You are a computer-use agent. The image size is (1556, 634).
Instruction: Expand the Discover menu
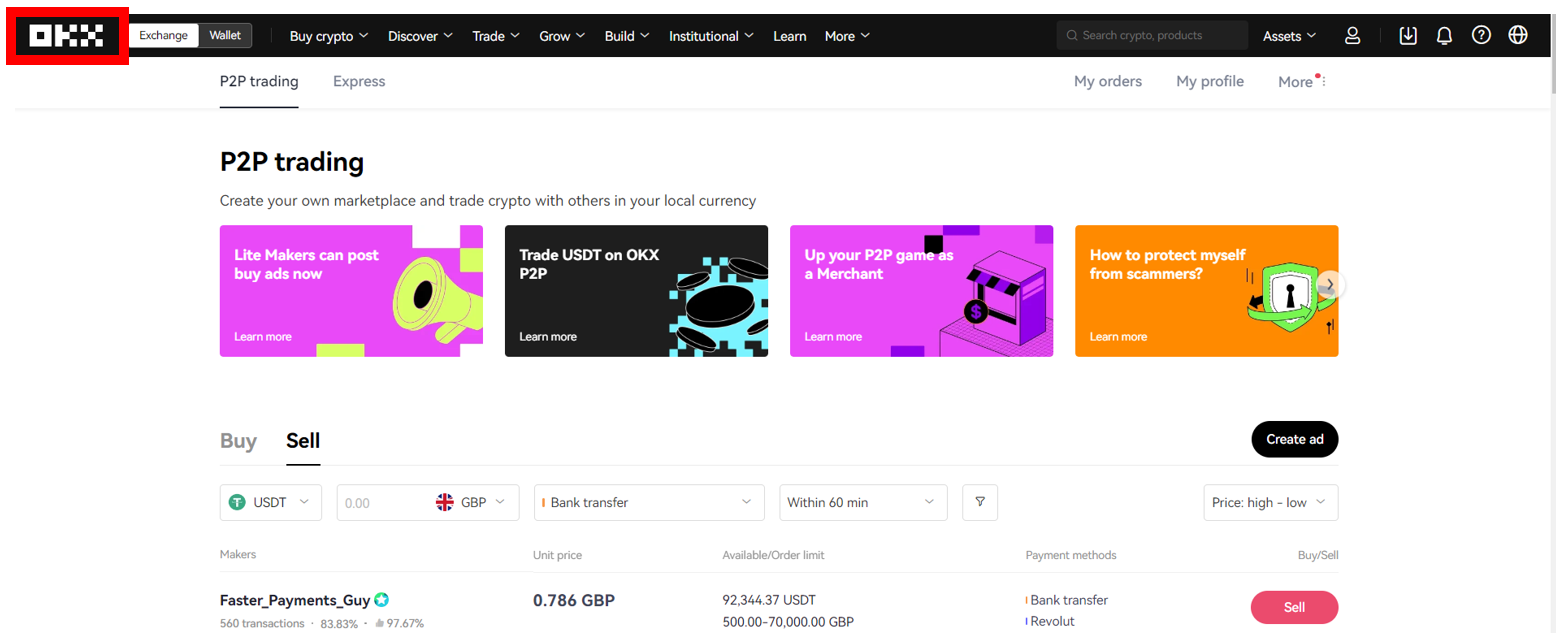[x=421, y=36]
